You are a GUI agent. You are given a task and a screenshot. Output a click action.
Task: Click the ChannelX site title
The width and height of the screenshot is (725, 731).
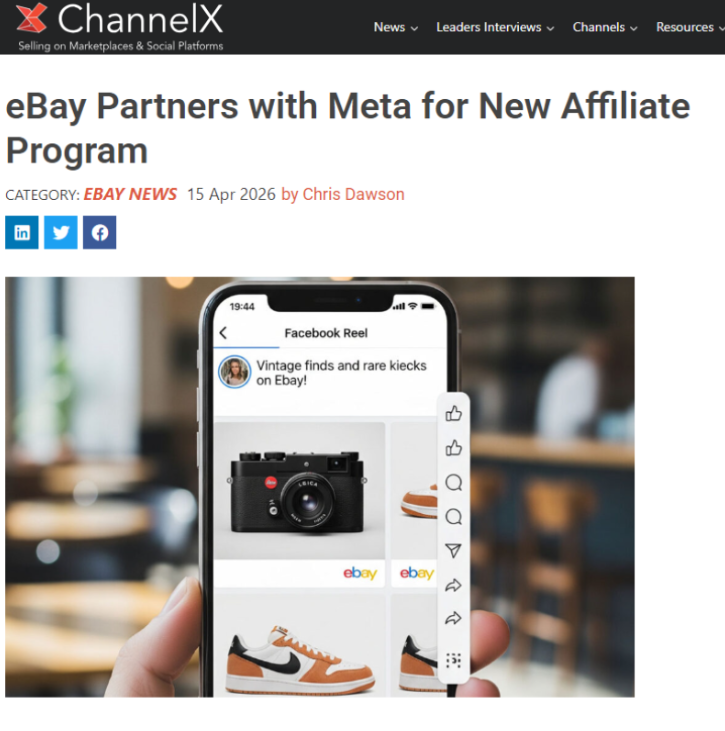[140, 19]
